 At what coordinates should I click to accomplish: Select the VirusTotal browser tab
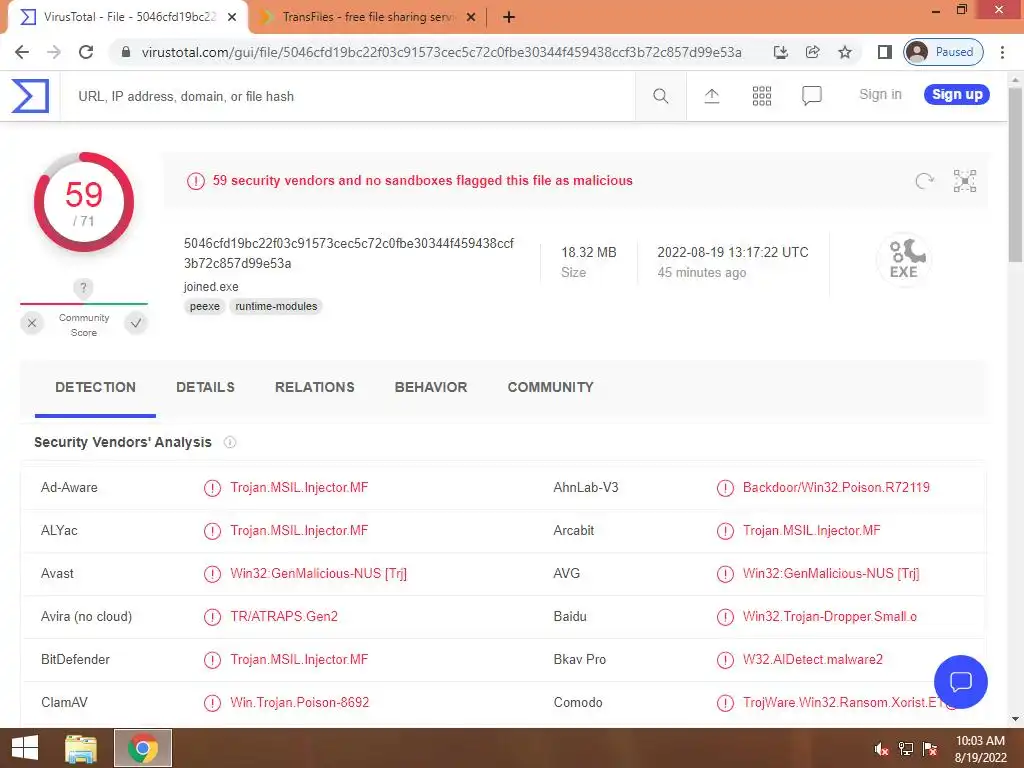(127, 17)
